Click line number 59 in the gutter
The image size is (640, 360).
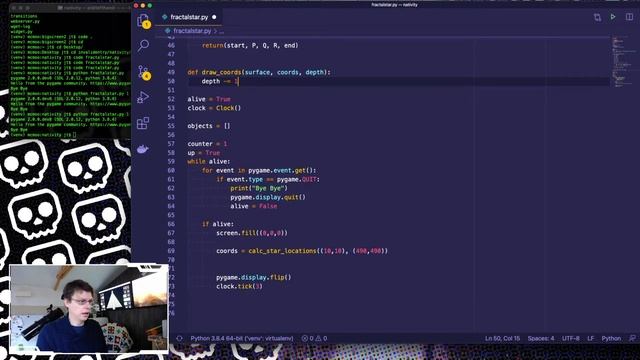pos(171,162)
